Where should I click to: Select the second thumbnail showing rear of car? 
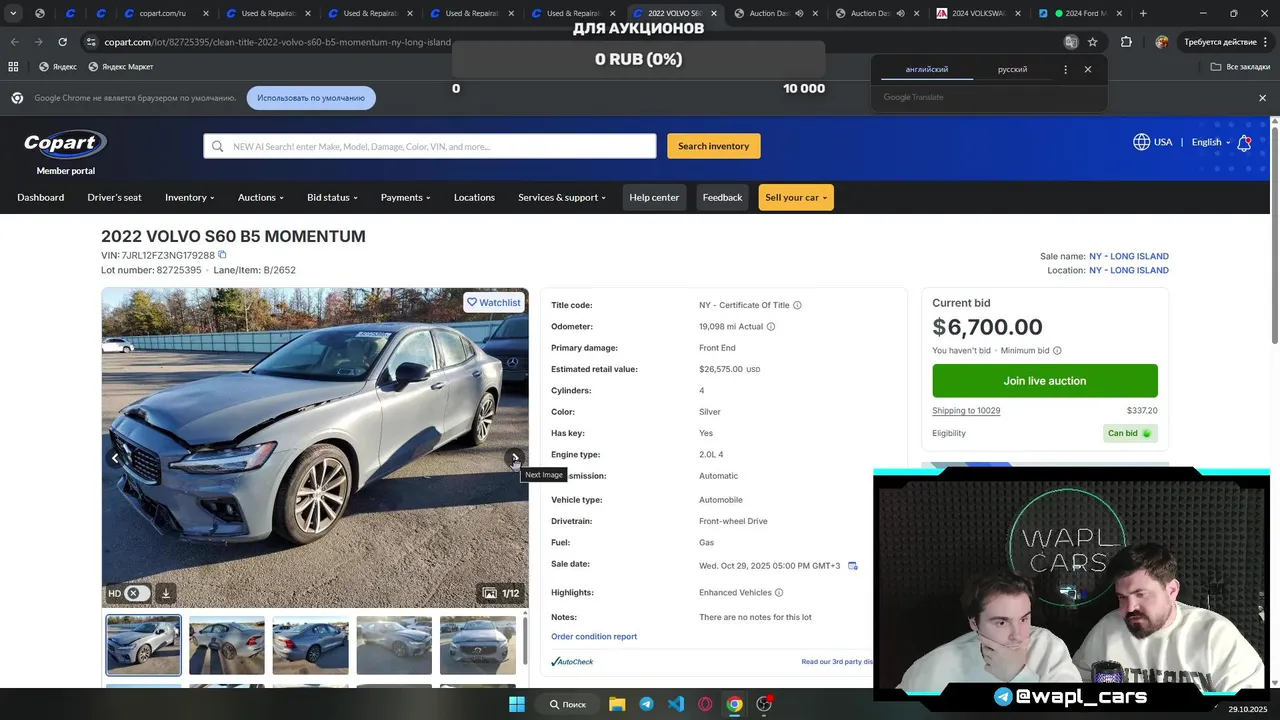(227, 645)
